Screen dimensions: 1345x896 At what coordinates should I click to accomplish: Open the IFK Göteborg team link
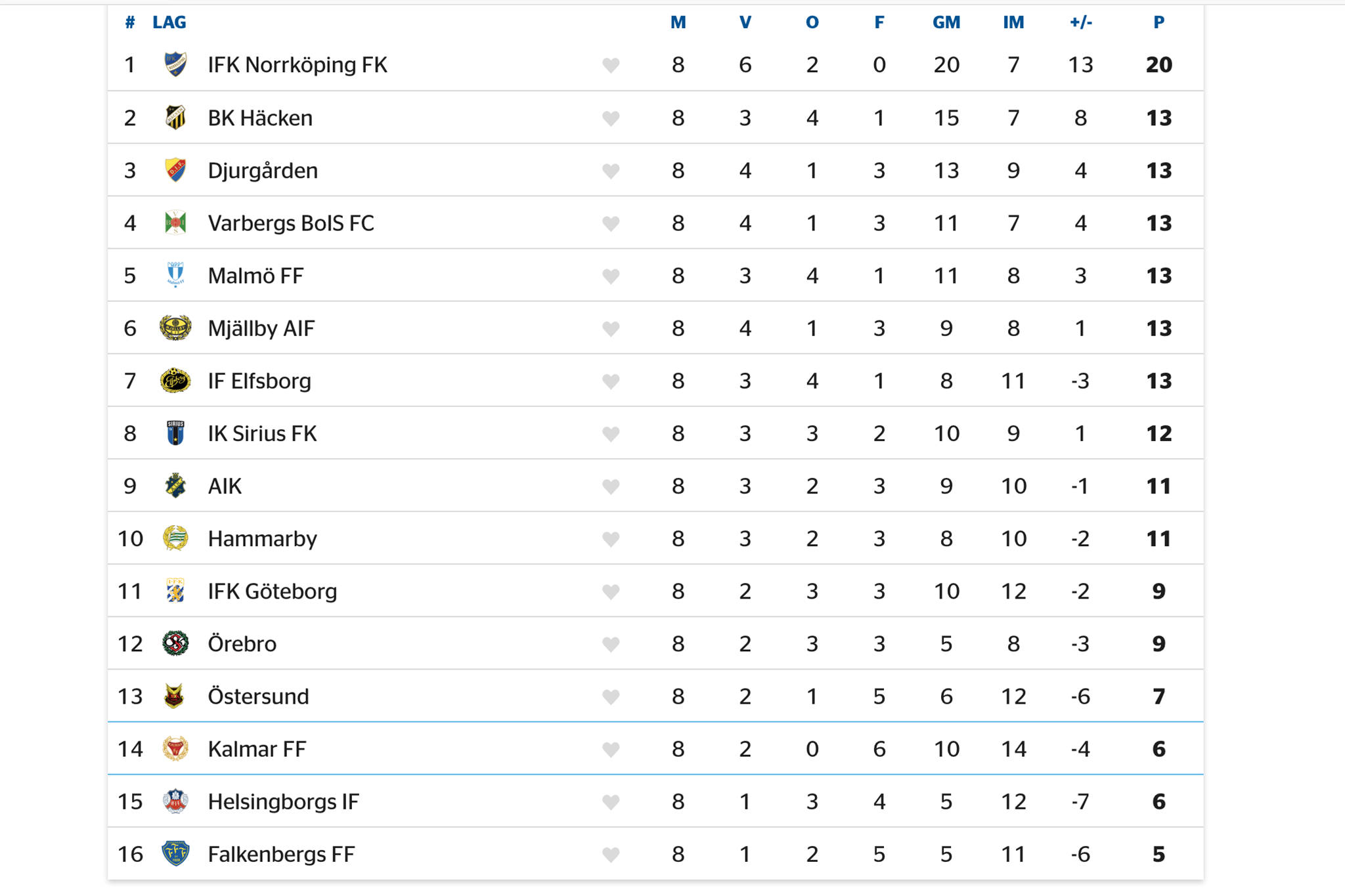pos(273,591)
